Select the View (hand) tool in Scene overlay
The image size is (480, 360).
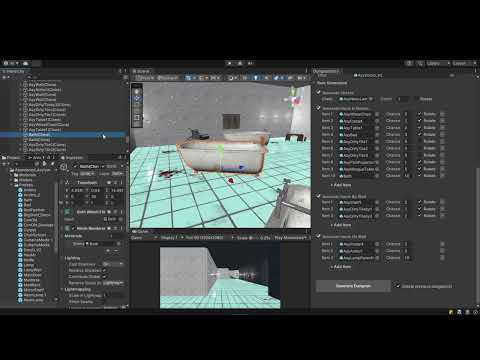pos(137,91)
